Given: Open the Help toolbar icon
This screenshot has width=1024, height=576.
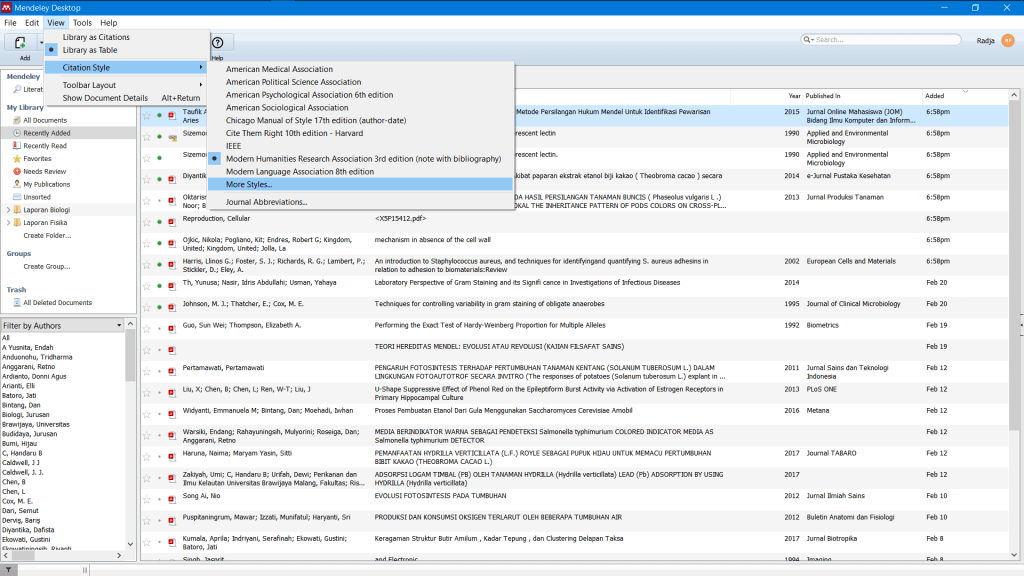Looking at the screenshot, I should [x=217, y=42].
